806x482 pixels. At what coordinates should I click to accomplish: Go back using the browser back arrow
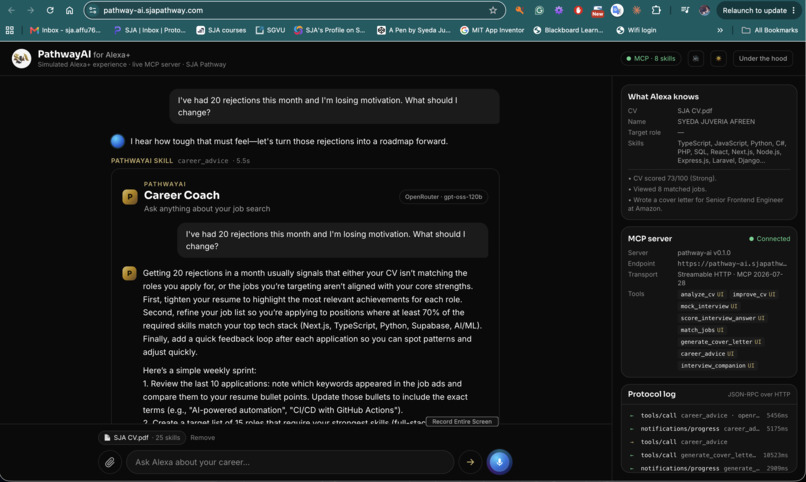click(11, 10)
